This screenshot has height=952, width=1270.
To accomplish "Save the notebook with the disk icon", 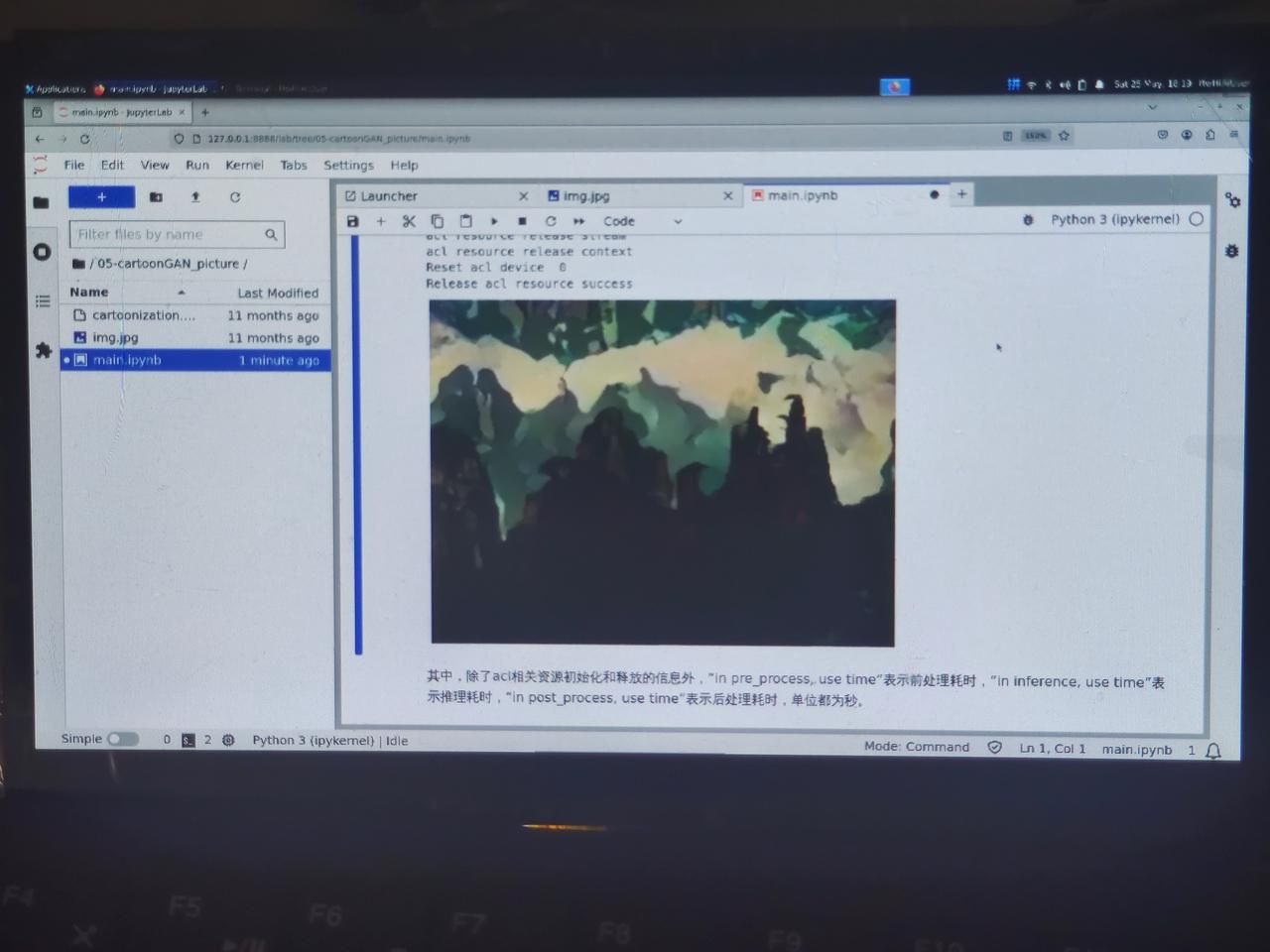I will pos(352,221).
